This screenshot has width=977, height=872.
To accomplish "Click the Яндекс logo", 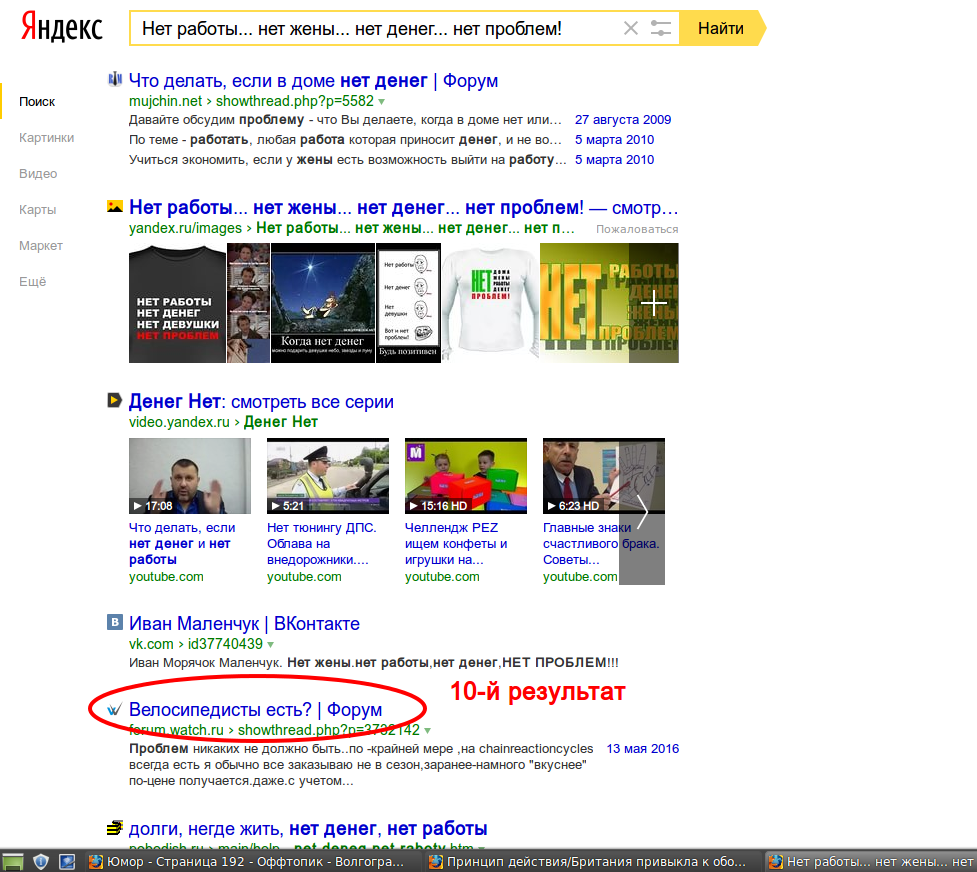I will pos(62,28).
